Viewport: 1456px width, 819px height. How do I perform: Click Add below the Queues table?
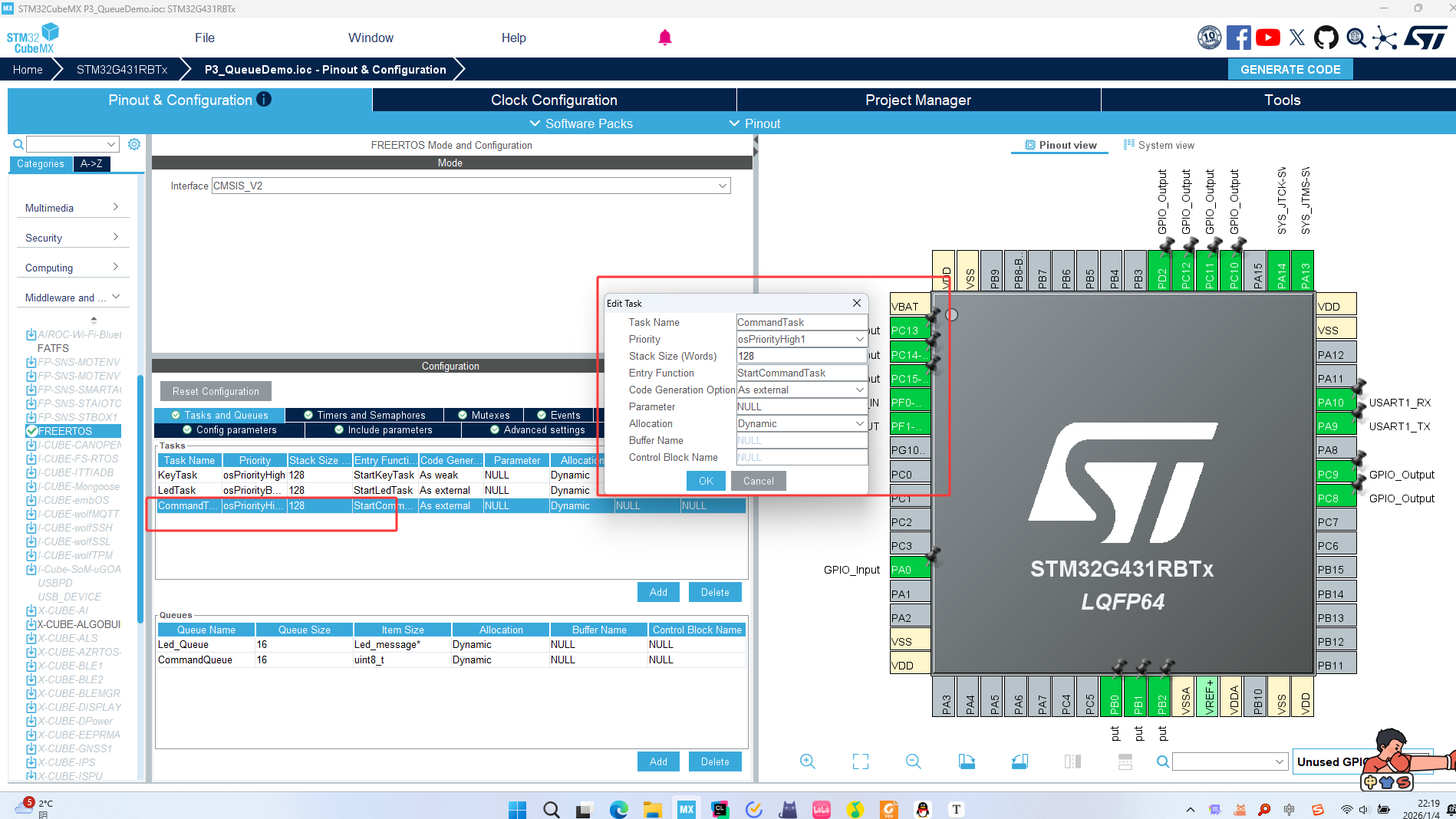658,761
